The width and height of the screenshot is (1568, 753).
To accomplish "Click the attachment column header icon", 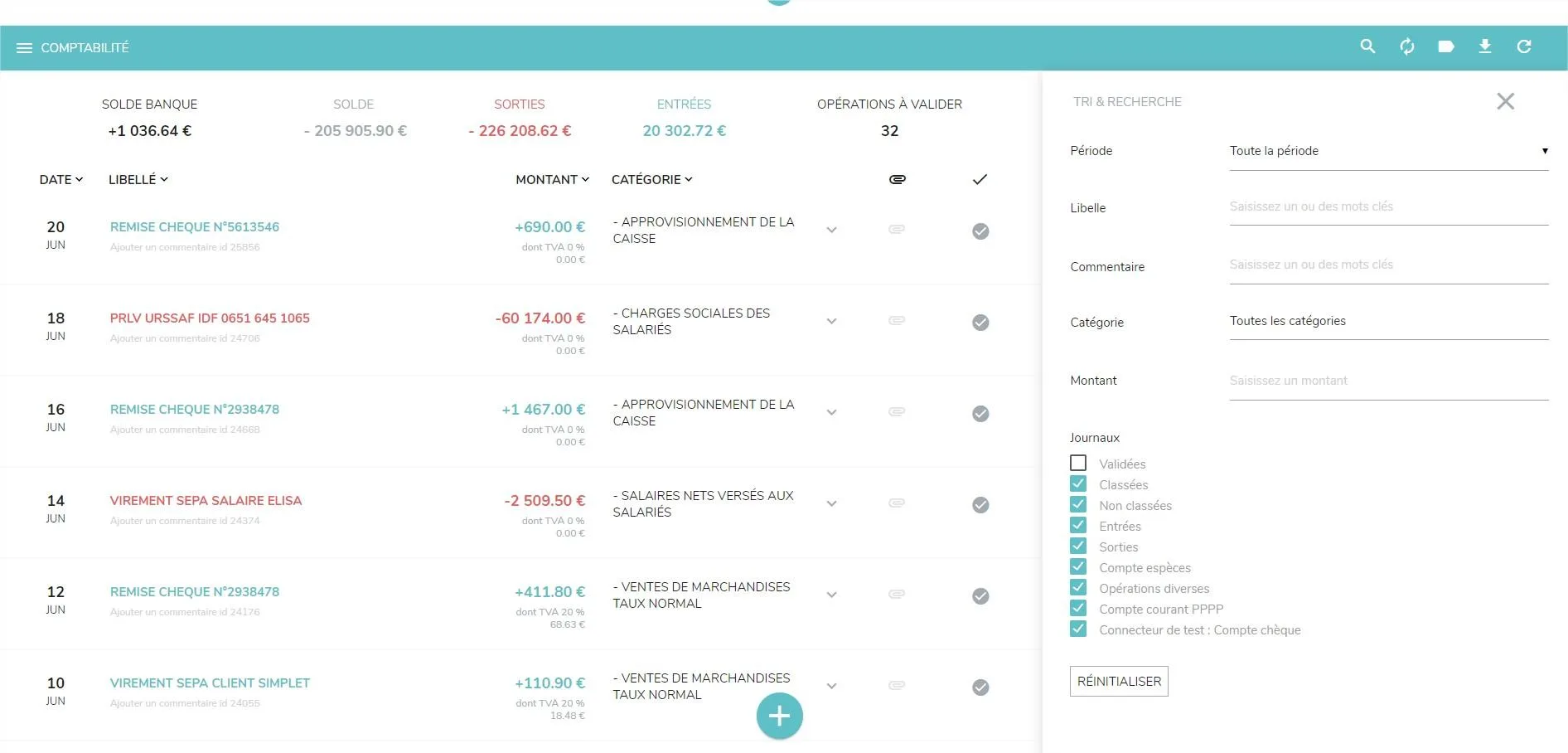I will click(897, 179).
